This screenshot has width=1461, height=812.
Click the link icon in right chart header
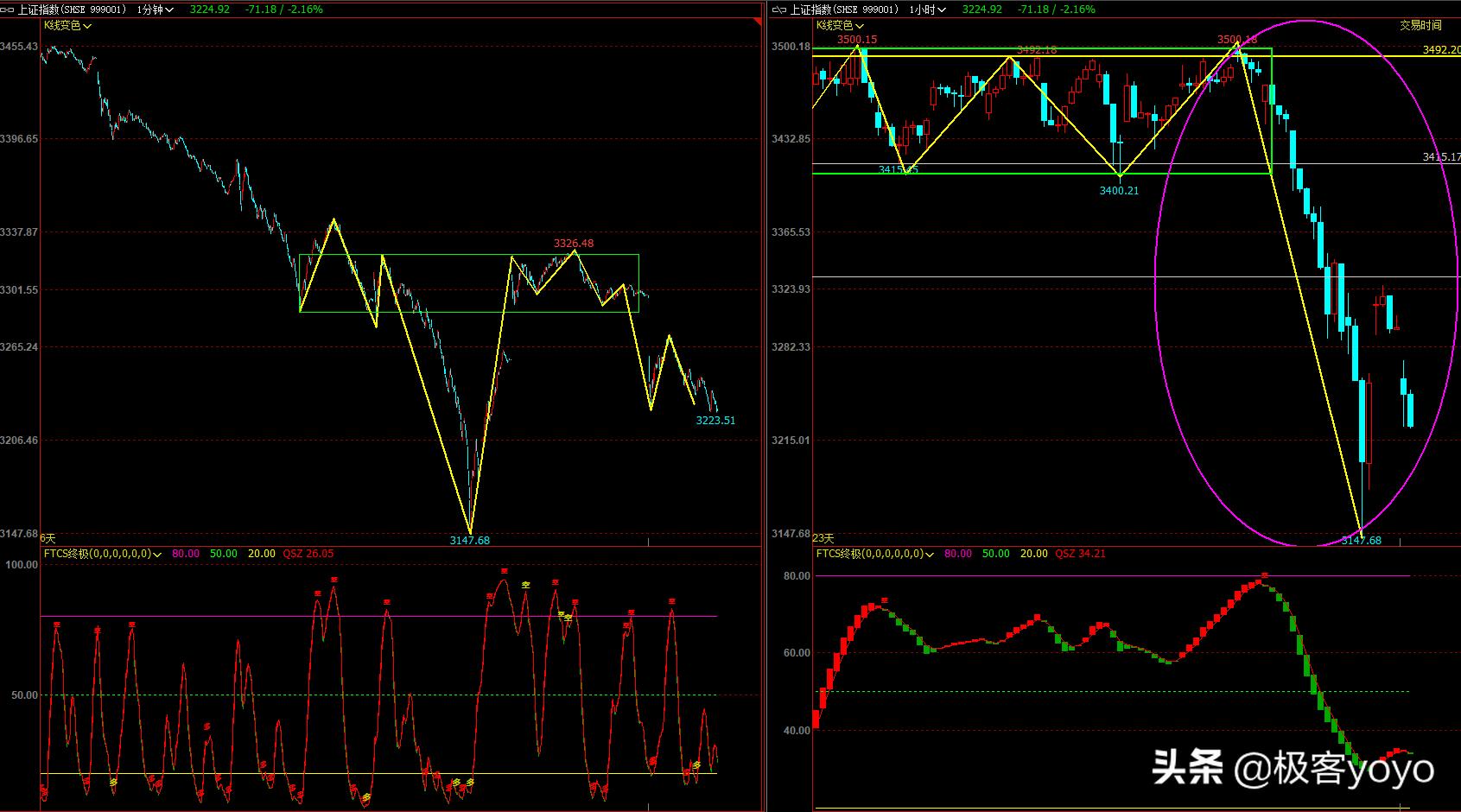pos(780,10)
